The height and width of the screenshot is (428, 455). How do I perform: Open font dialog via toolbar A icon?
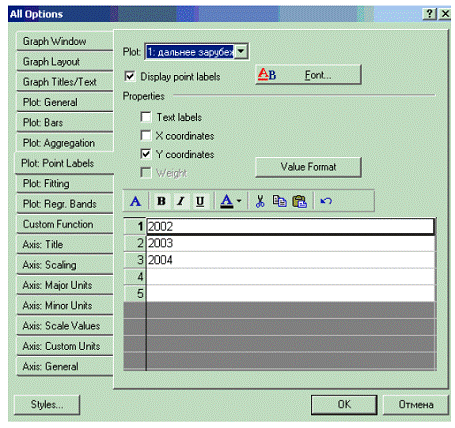pos(135,201)
